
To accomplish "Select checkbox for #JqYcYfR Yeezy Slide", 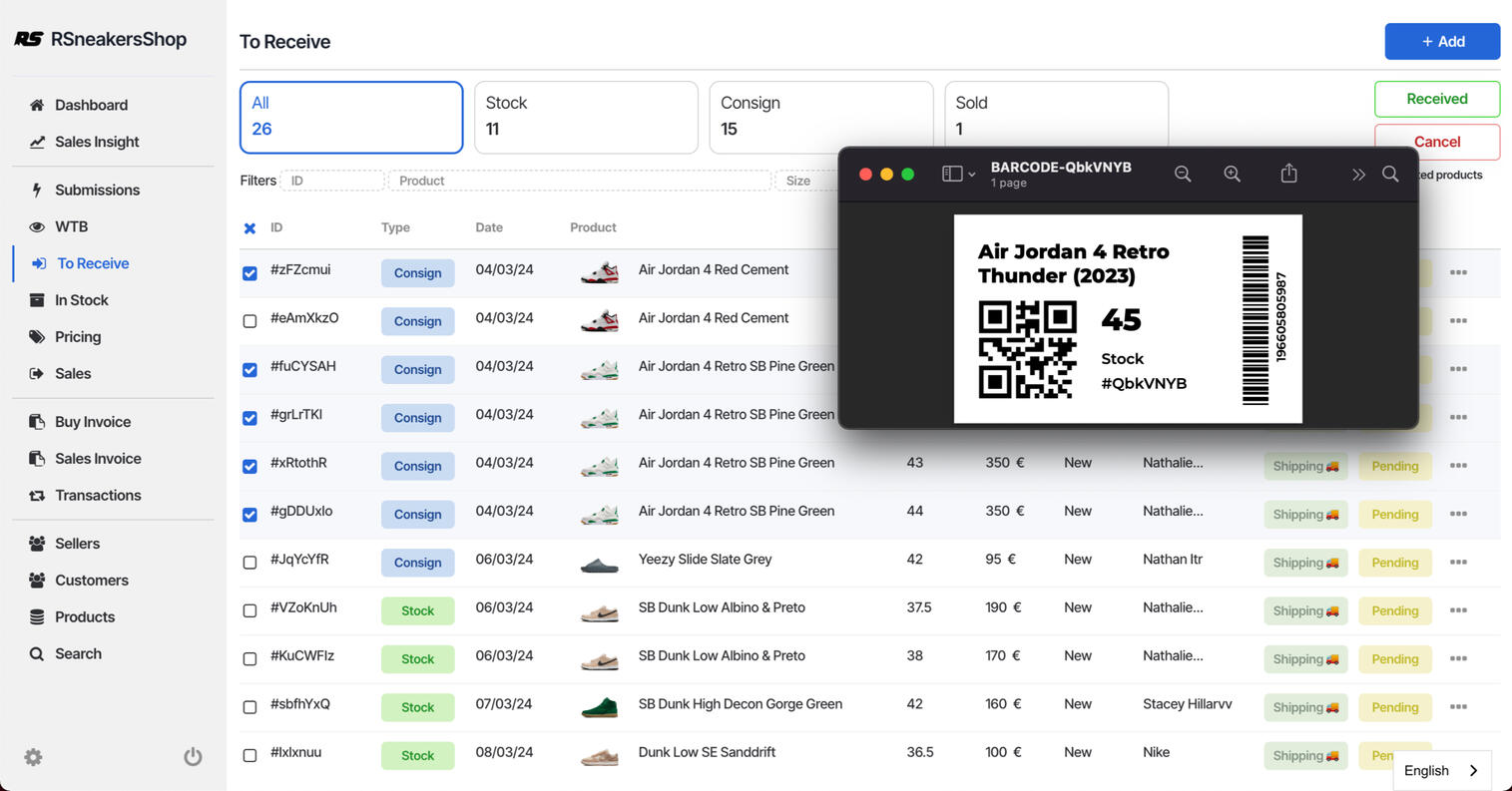I will click(250, 563).
